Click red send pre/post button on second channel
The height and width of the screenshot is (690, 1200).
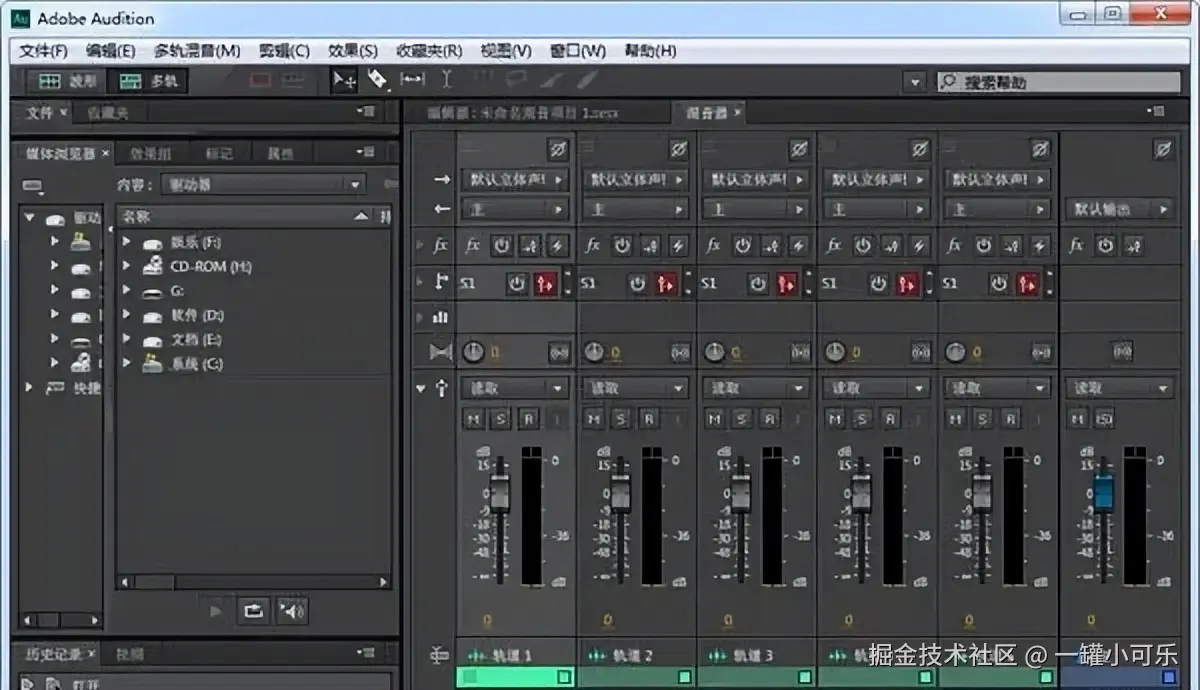tap(666, 283)
